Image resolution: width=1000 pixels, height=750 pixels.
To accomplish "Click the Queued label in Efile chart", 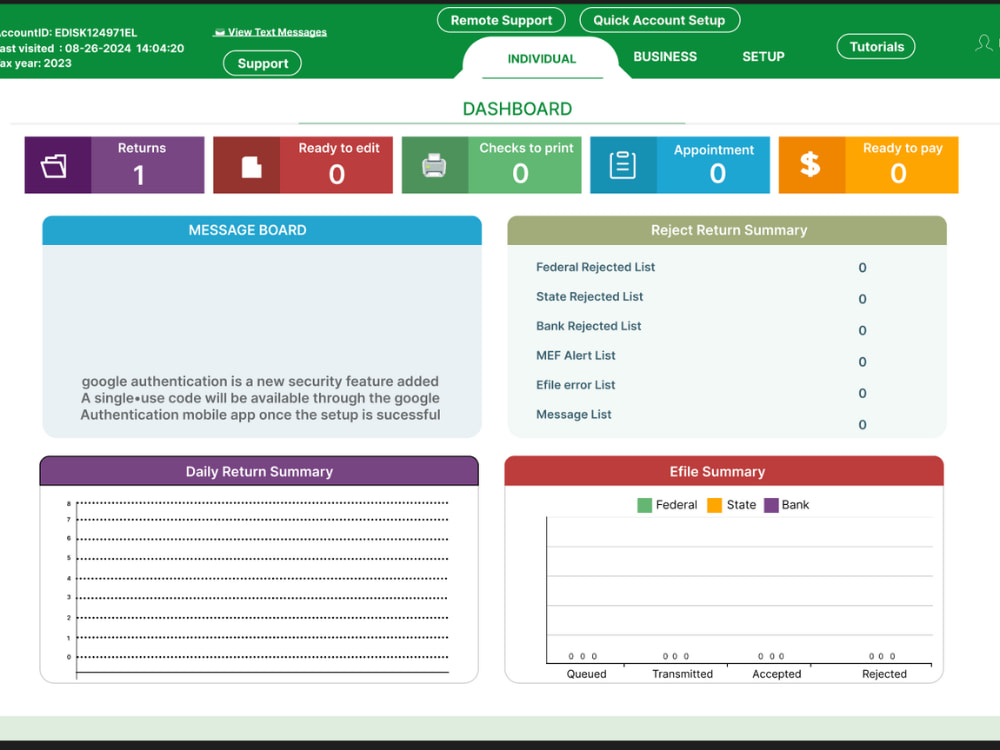I will click(587, 674).
